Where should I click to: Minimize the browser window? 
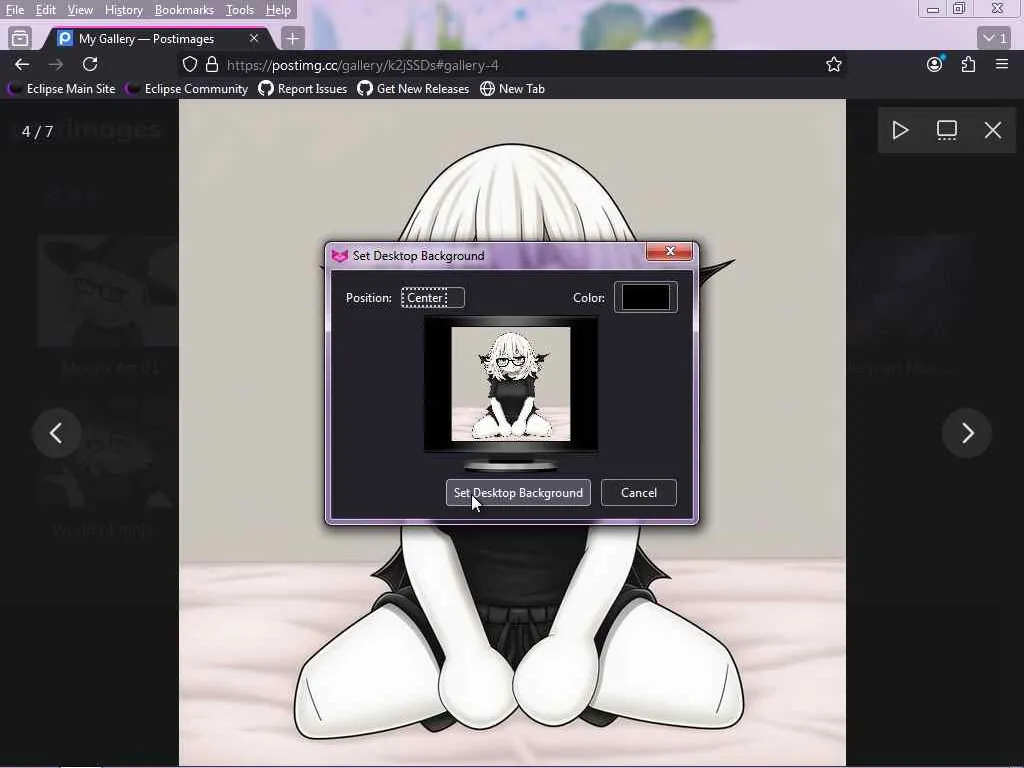933,9
